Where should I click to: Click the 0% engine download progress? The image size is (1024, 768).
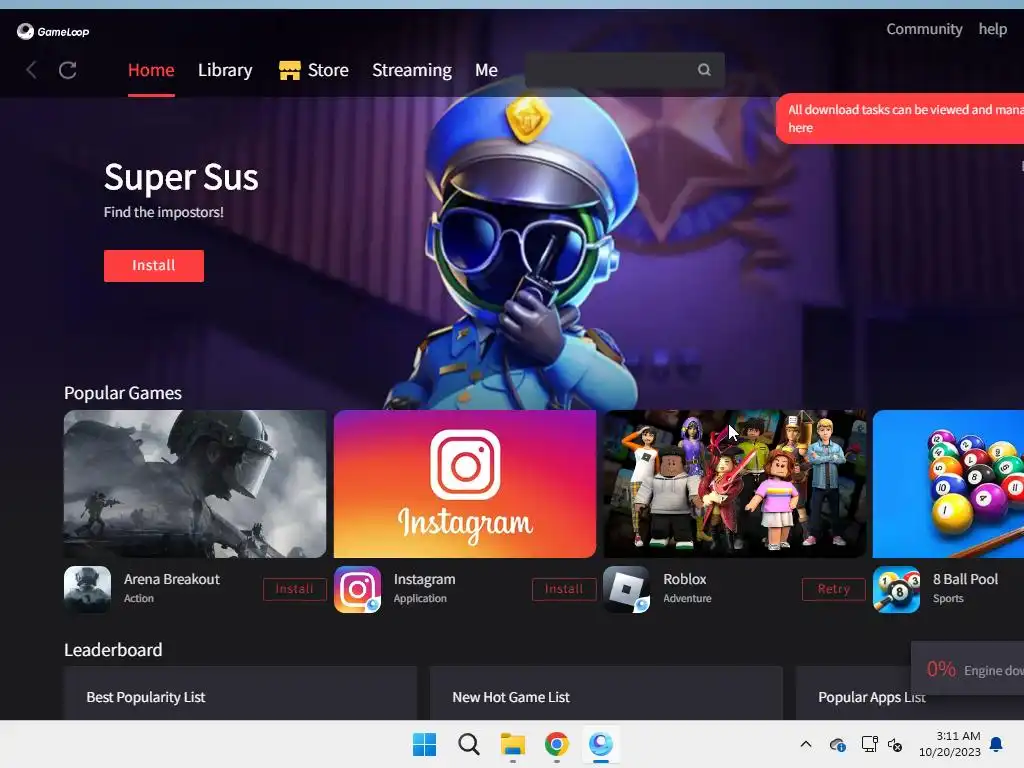968,669
